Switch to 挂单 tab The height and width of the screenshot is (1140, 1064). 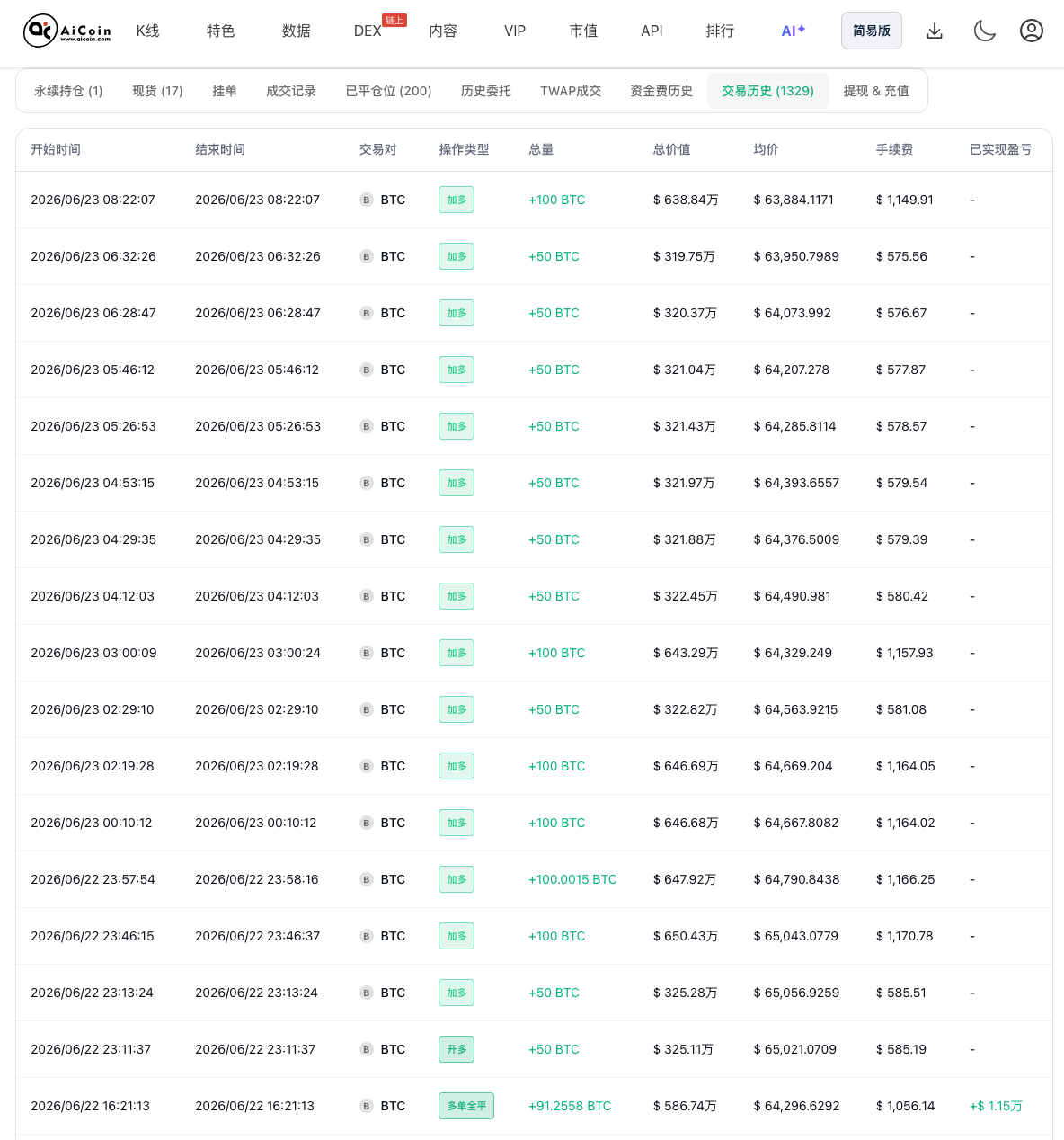(x=225, y=91)
